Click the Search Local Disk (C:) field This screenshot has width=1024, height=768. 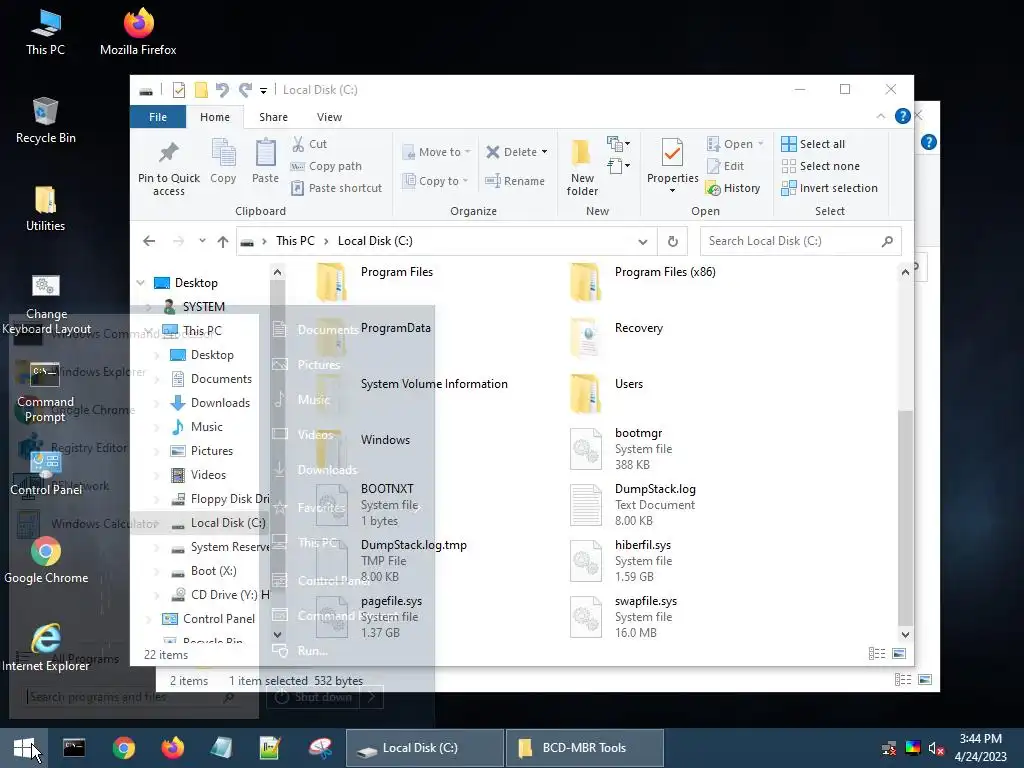(x=800, y=241)
